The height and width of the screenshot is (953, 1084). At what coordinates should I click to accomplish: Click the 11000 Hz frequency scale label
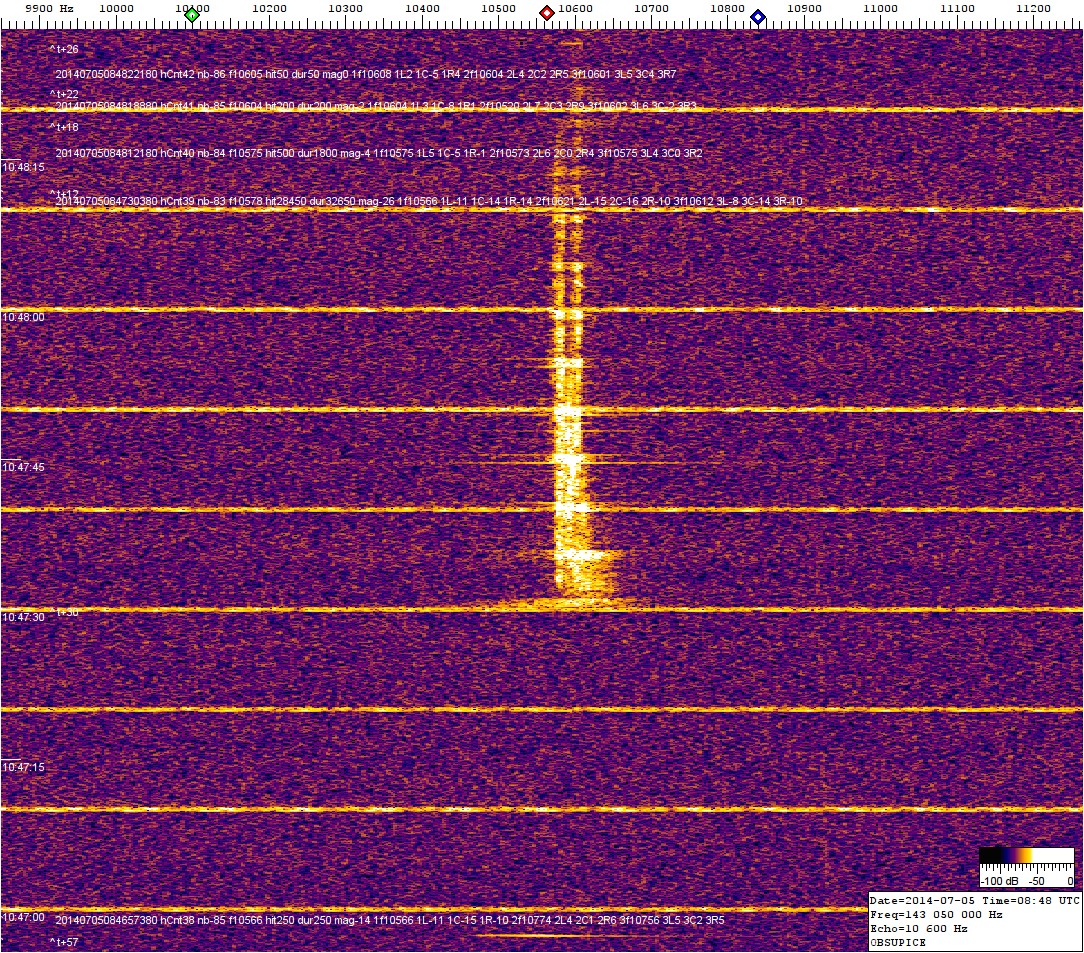(880, 9)
